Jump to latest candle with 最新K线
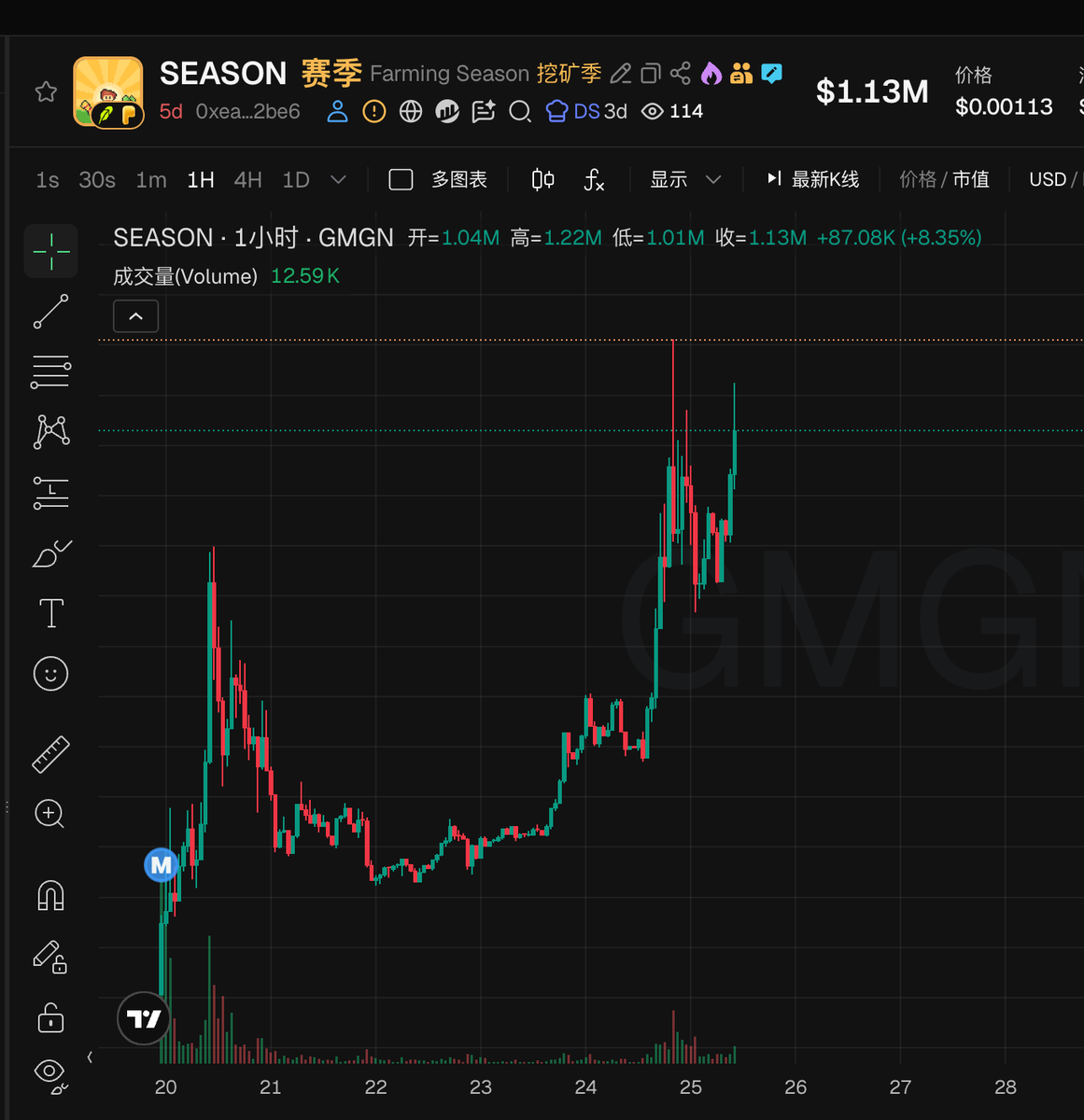 point(812,180)
